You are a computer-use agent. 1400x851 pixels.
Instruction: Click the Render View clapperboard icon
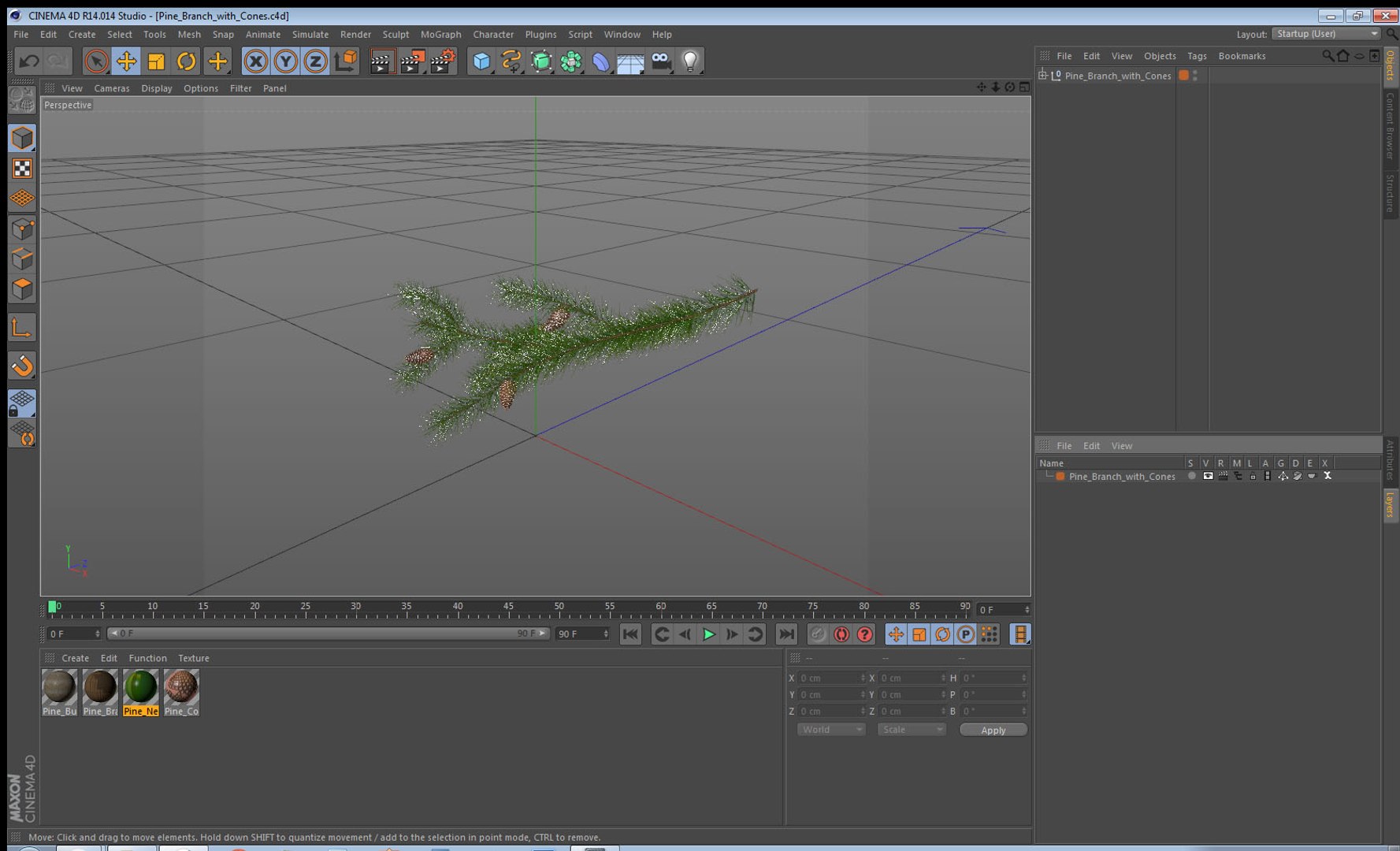coord(382,61)
